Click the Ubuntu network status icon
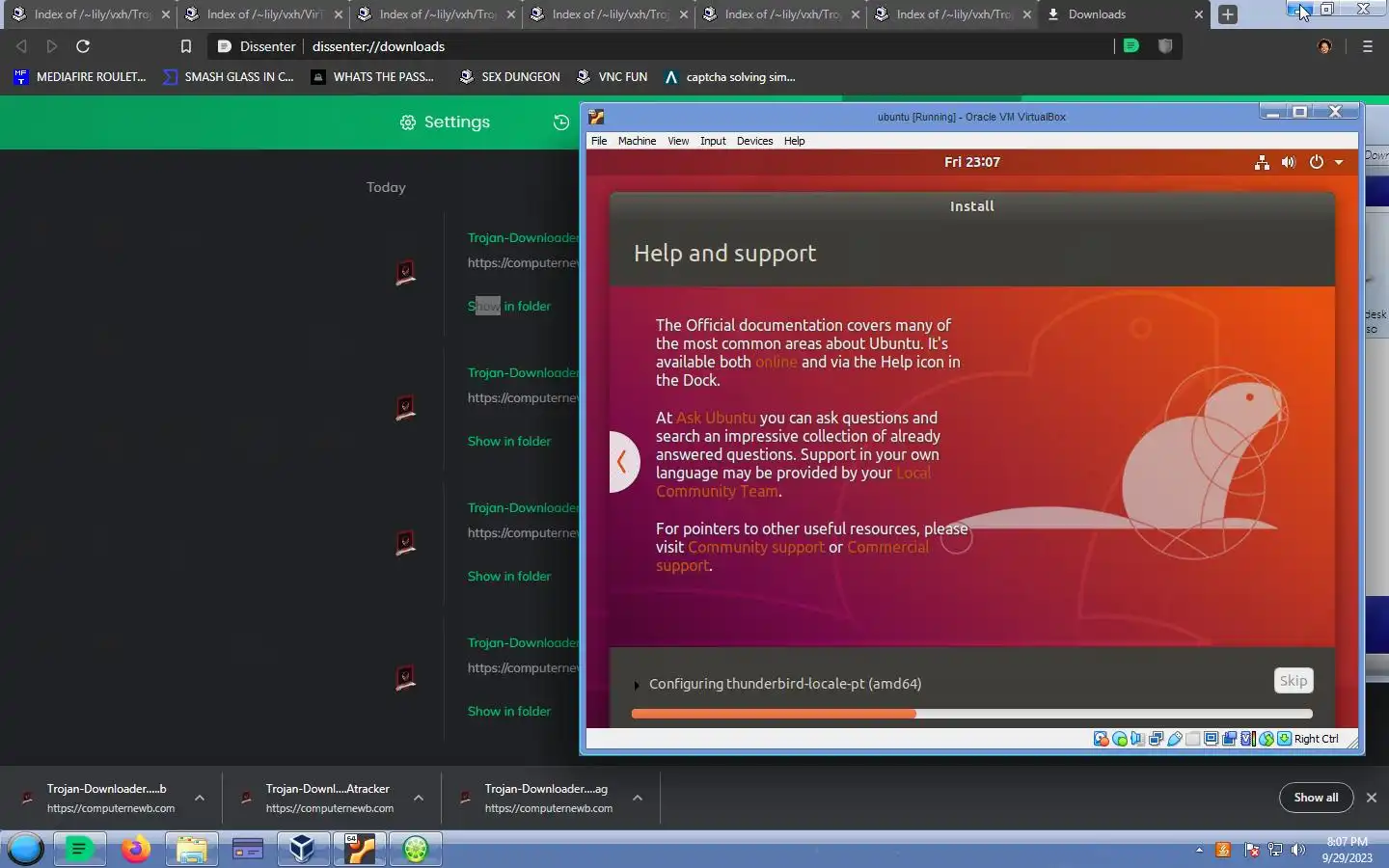Viewport: 1389px width, 868px height. tap(1262, 162)
